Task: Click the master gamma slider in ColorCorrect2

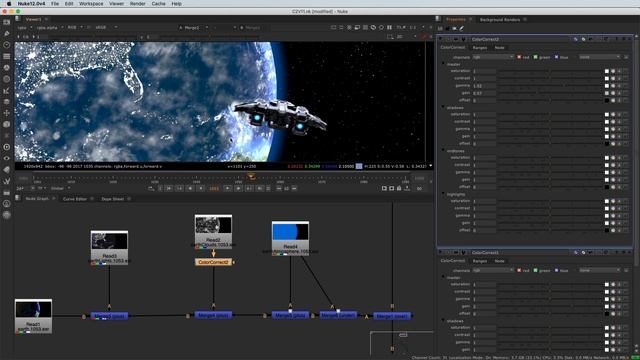Action: tap(550, 86)
